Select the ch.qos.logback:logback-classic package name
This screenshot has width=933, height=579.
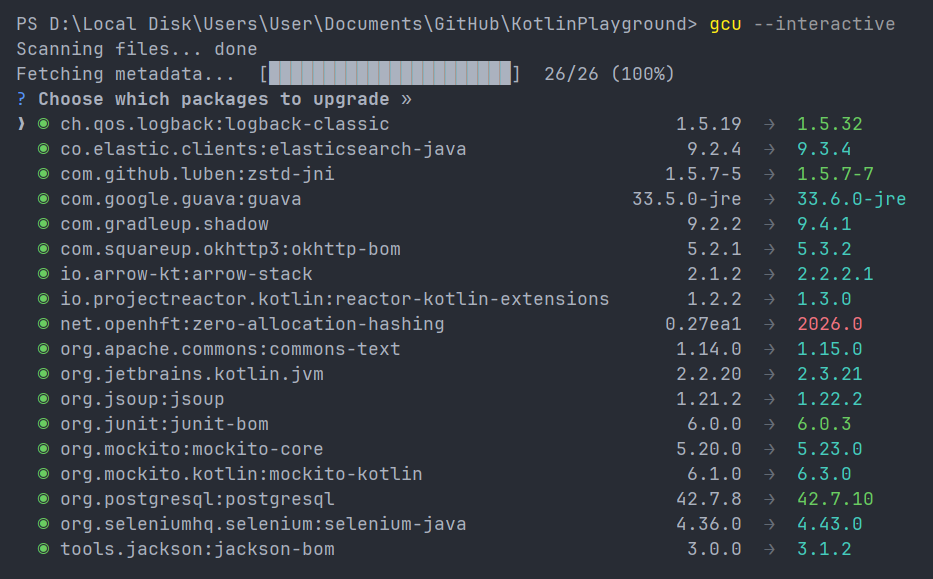click(x=224, y=124)
